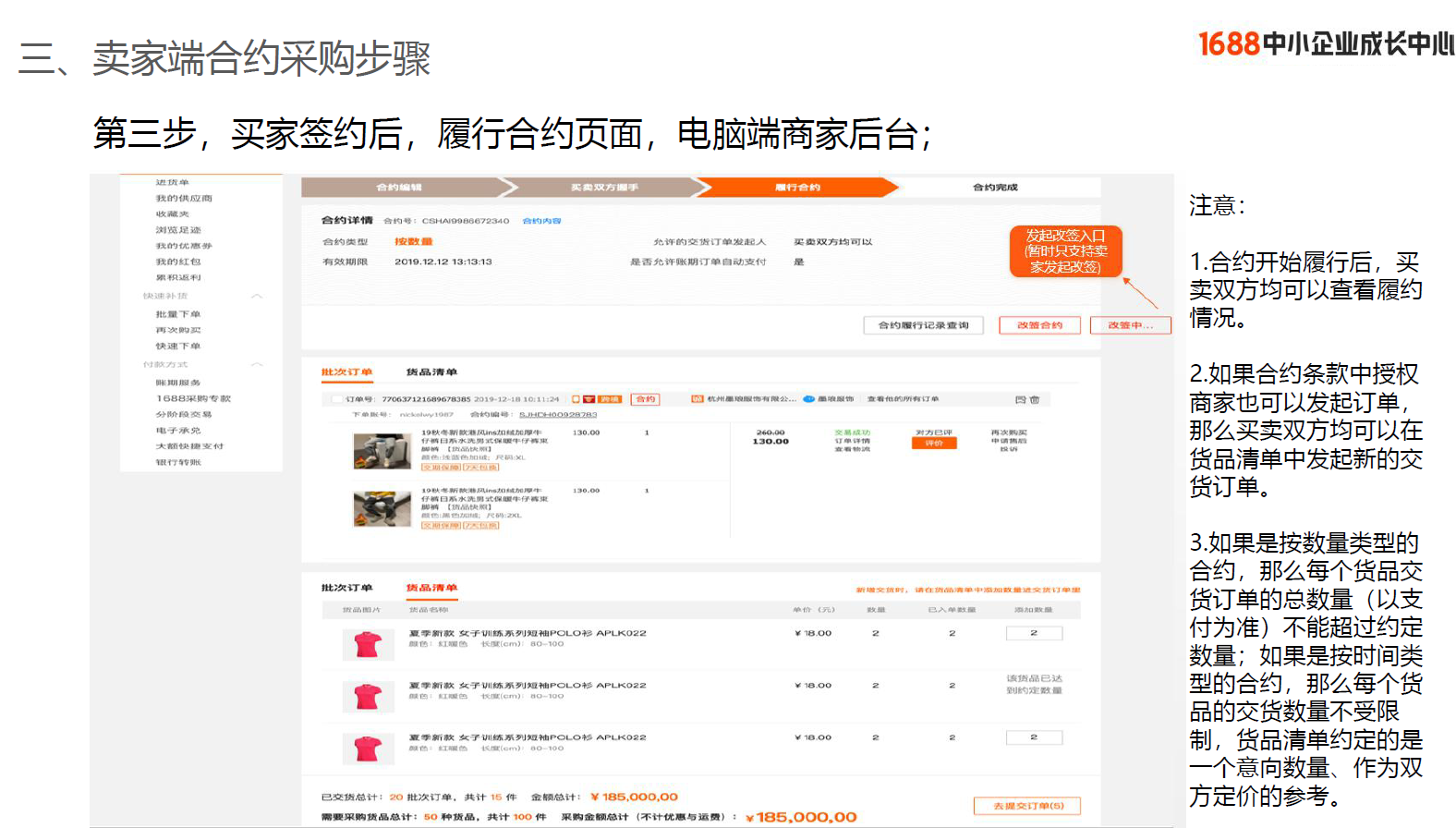
Task: Collapse the 快速补货 sidebar section
Action: tap(257, 296)
